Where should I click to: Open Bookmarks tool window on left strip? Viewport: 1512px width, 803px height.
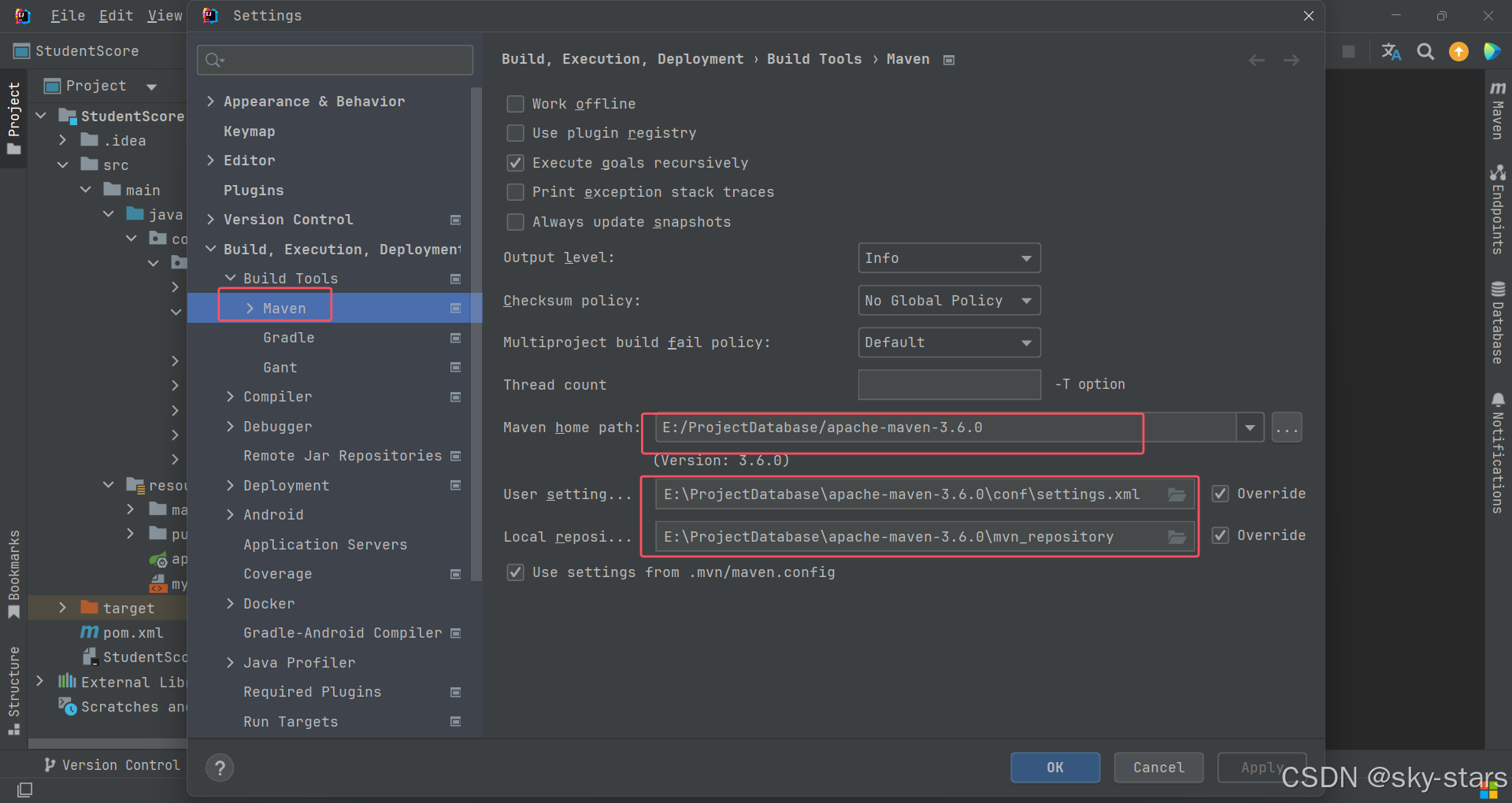coord(13,574)
